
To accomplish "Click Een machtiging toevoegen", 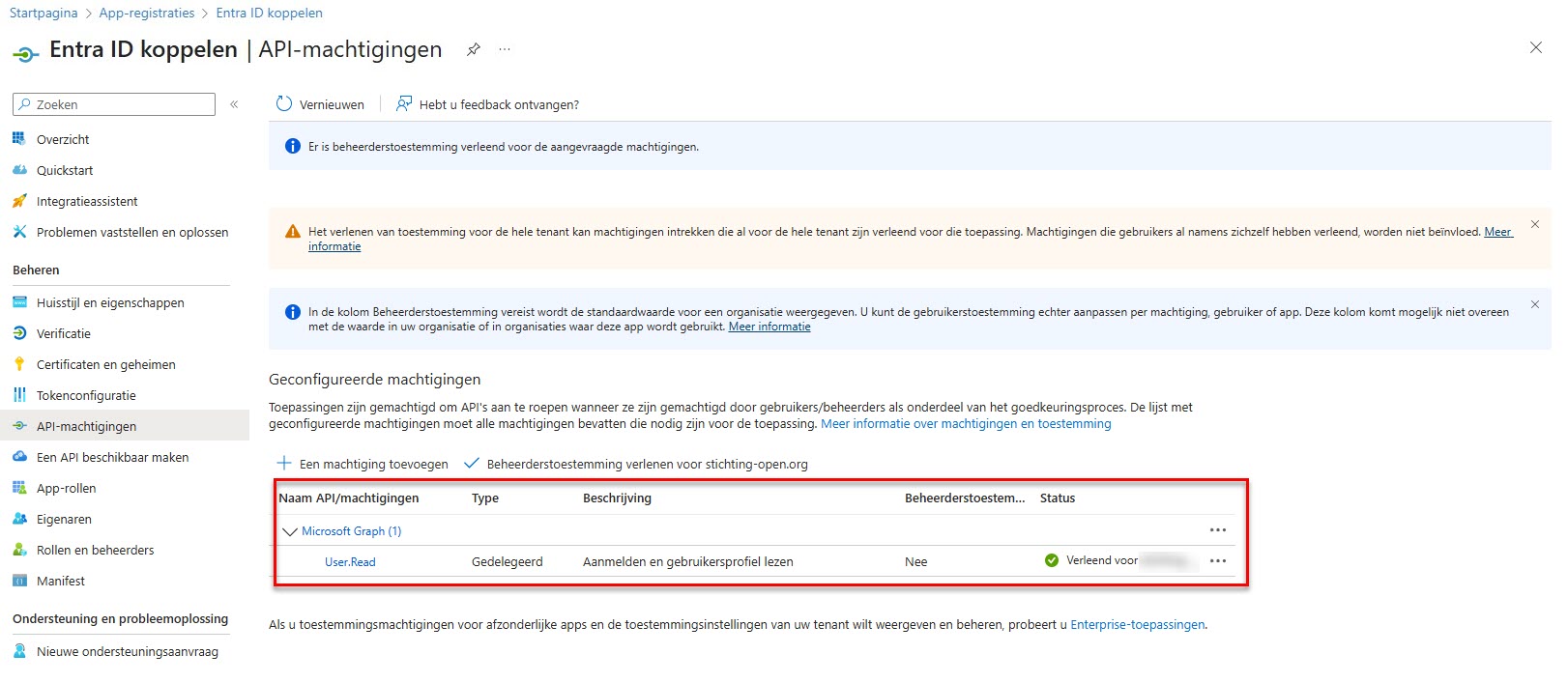I will point(363,464).
